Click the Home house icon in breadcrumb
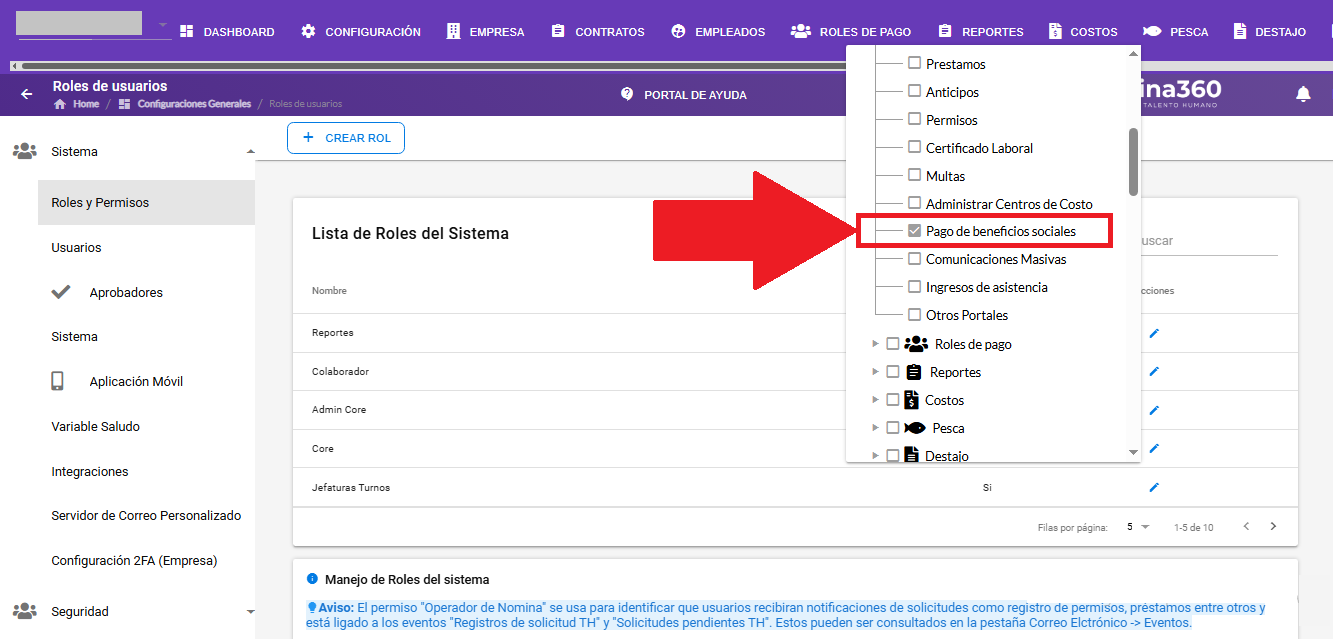Image resolution: width=1333 pixels, height=639 pixels. (60, 104)
